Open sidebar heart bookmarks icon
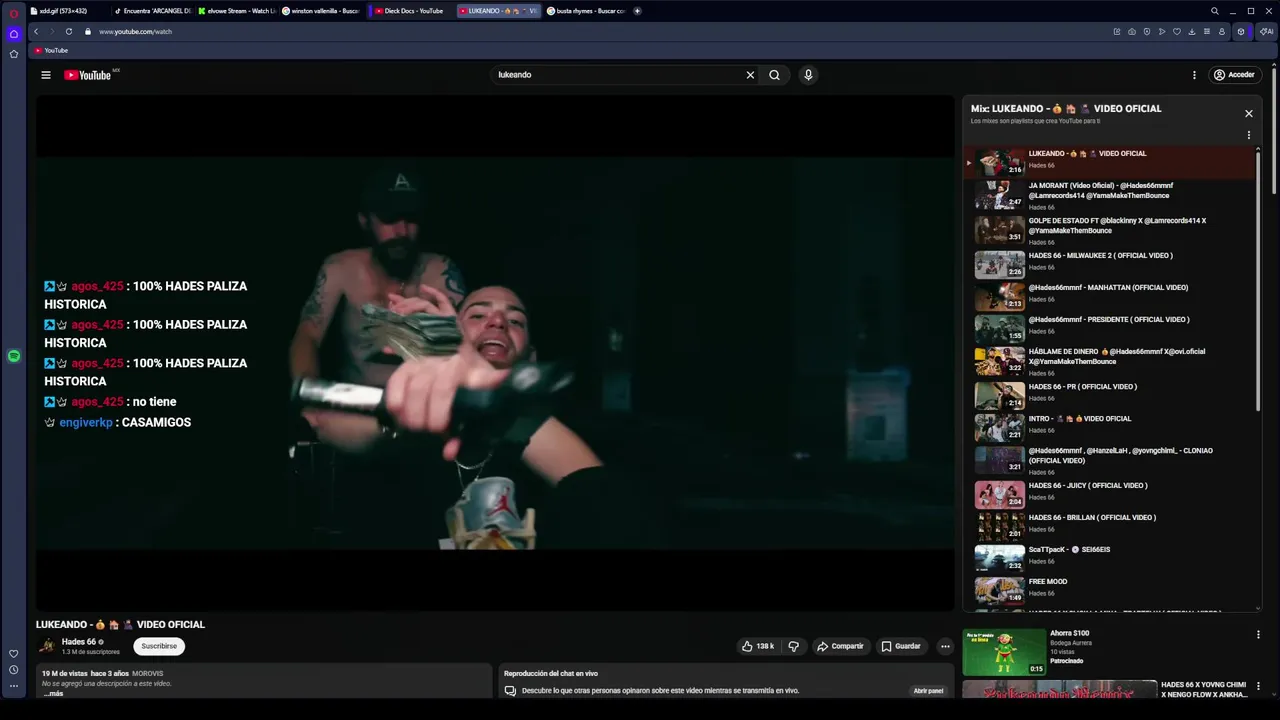 14,653
